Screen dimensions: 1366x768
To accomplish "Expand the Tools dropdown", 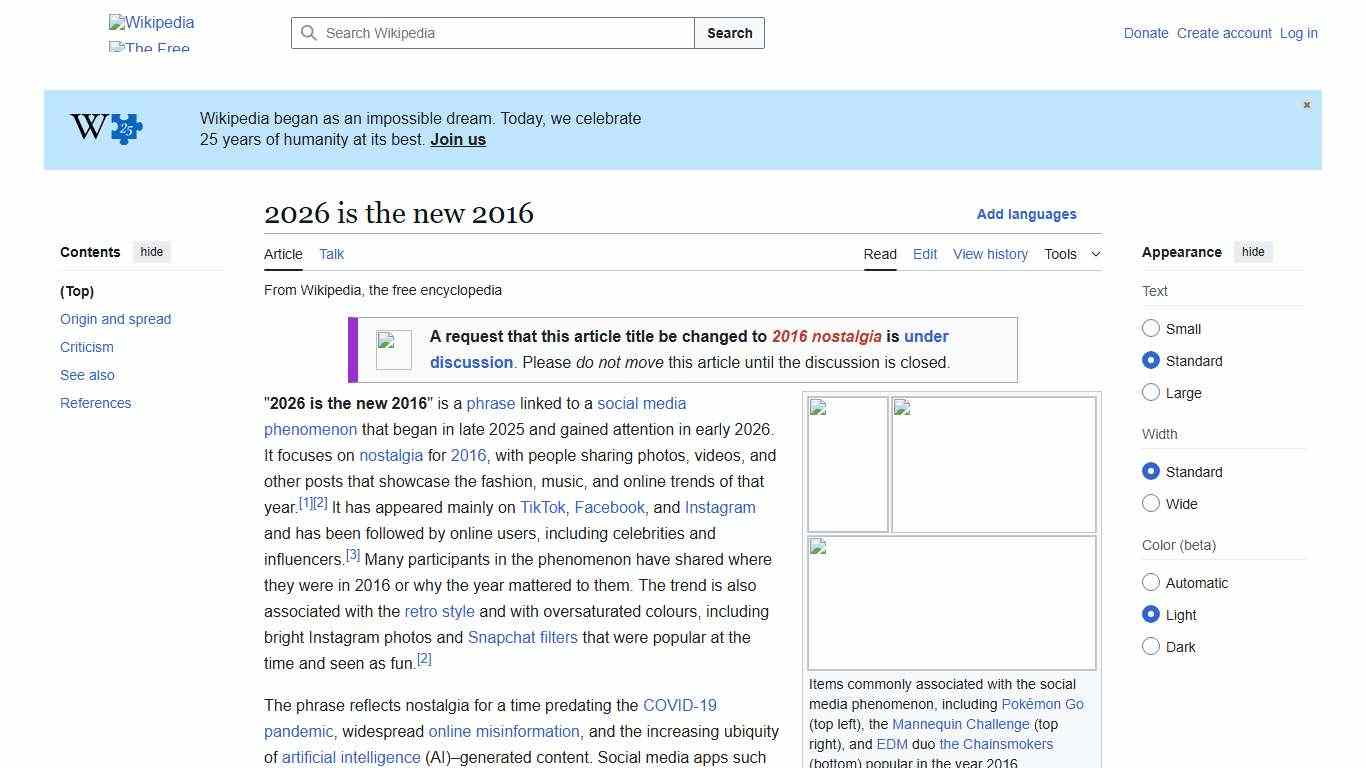I will [1072, 254].
